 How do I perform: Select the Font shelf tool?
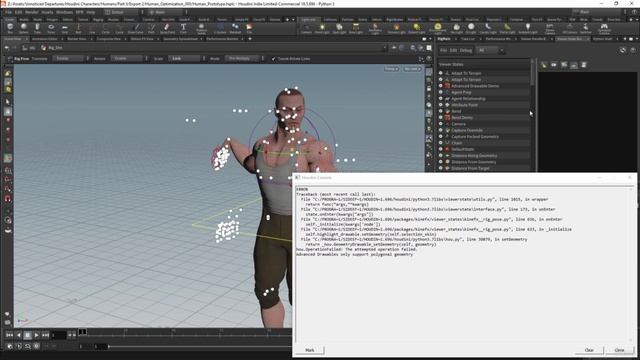[183, 28]
